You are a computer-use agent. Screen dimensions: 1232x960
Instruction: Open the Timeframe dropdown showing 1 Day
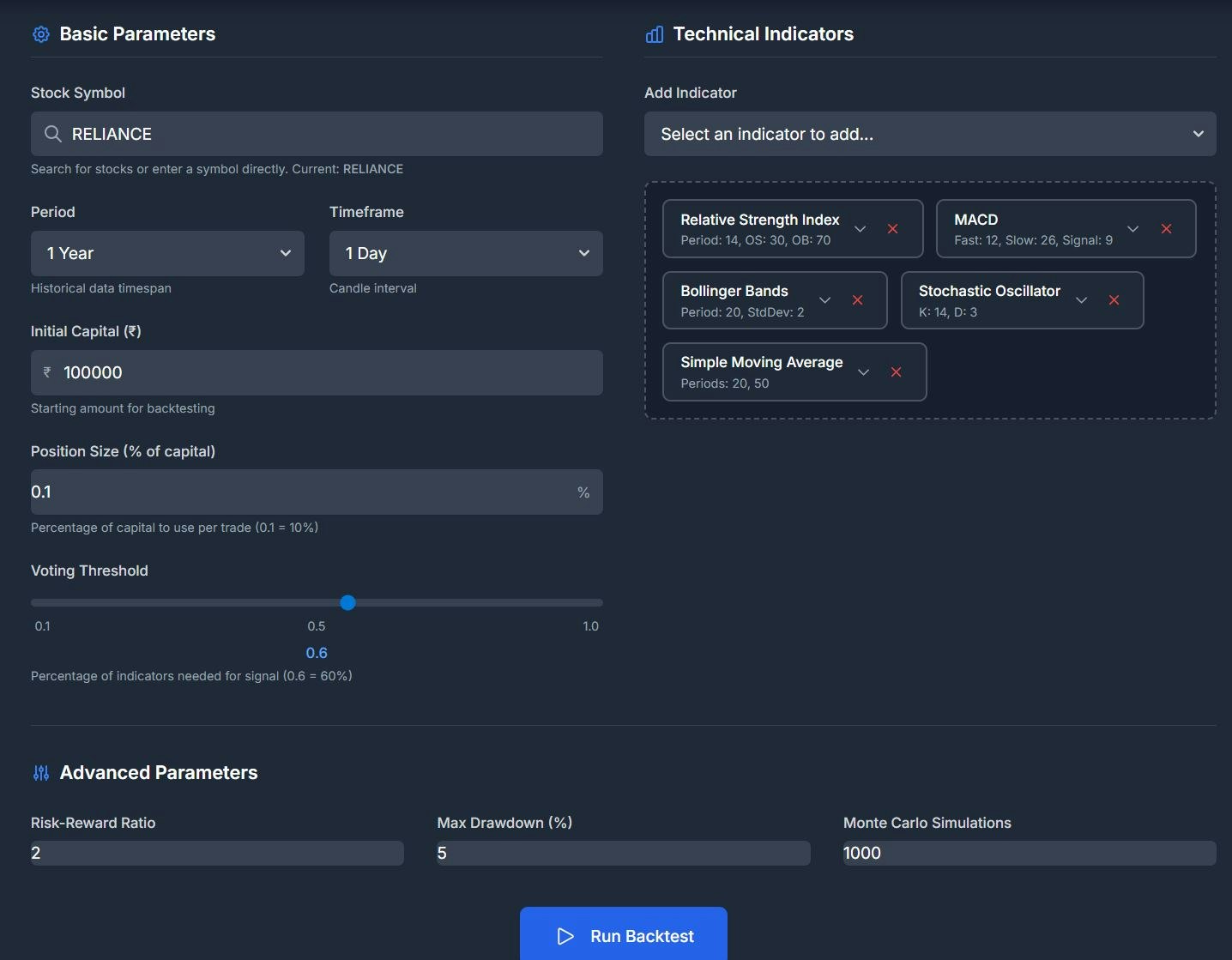pyautogui.click(x=466, y=253)
